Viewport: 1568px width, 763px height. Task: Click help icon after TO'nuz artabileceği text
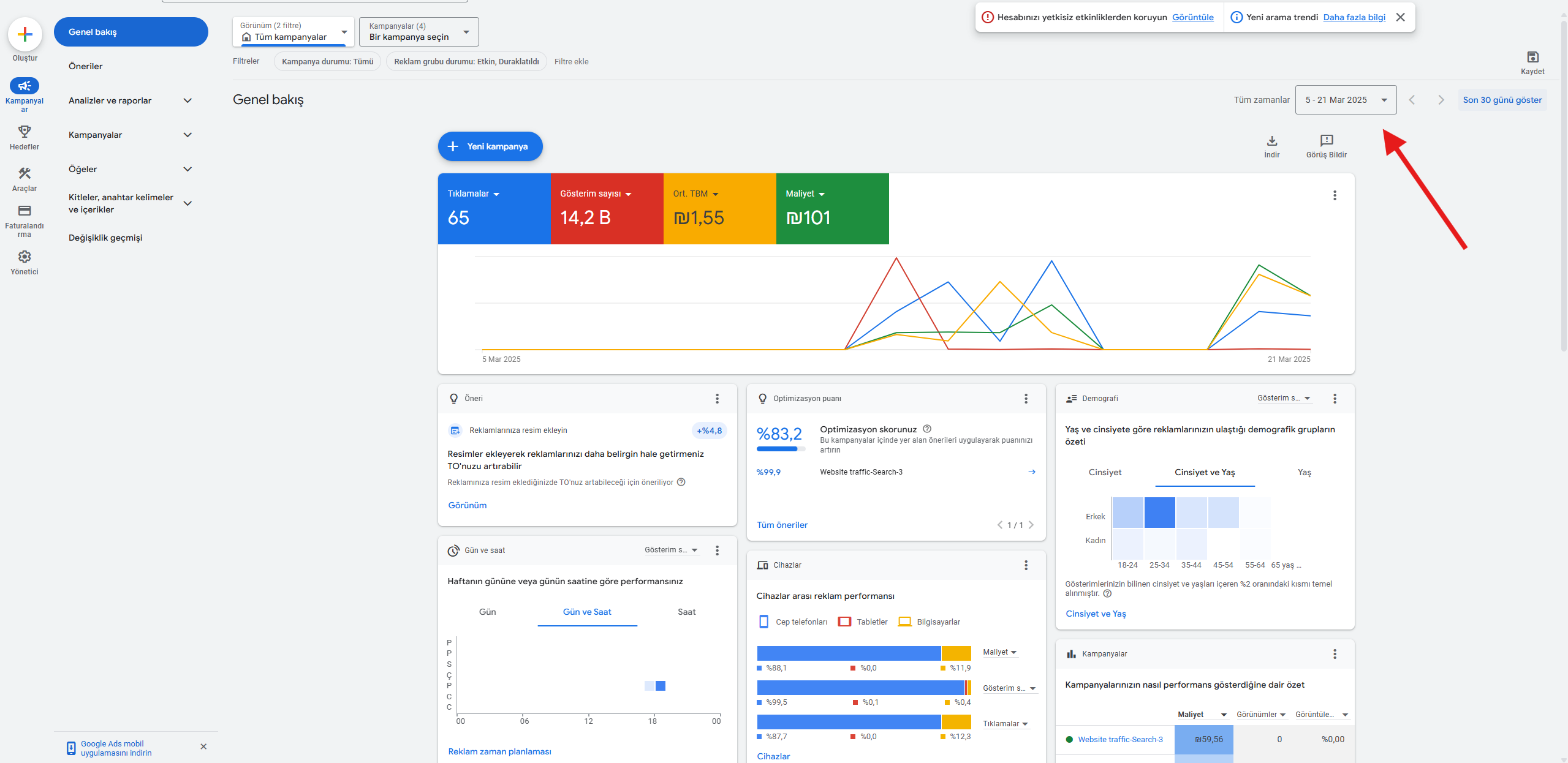click(x=681, y=482)
